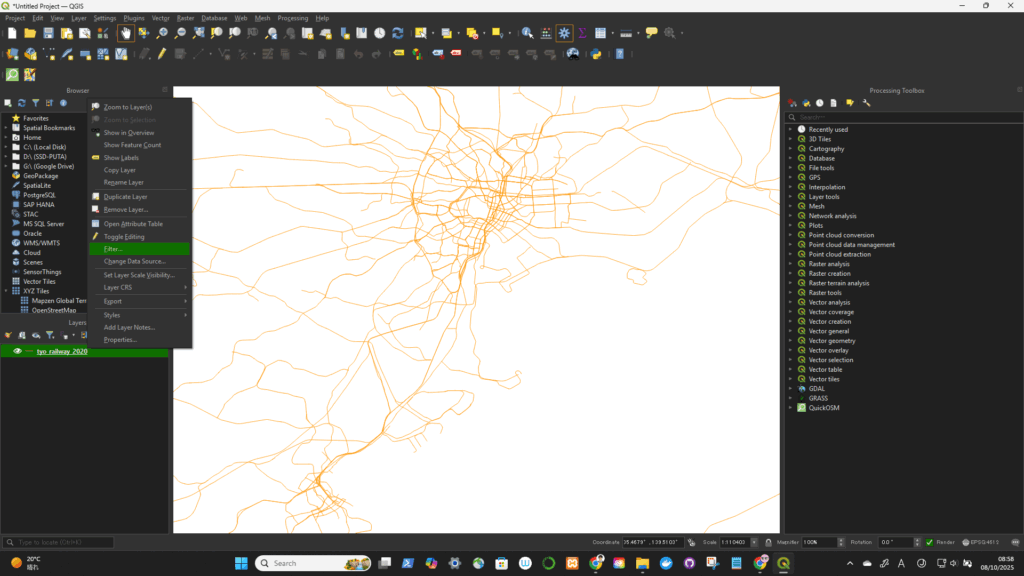Expand Vector geometry in Processing Toolbox
The width and height of the screenshot is (1024, 576).
click(790, 341)
